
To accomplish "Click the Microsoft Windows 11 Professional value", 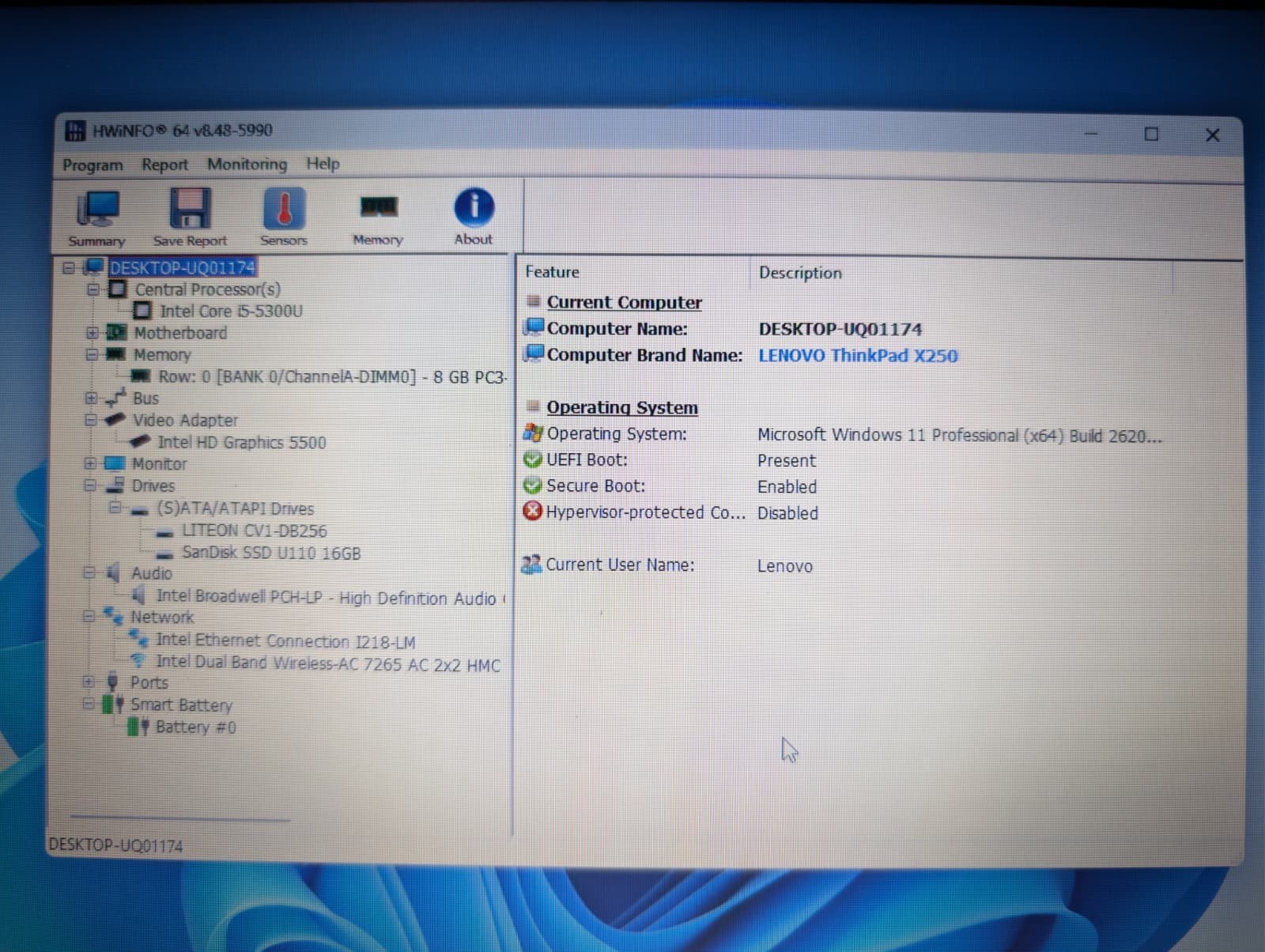I will [960, 436].
